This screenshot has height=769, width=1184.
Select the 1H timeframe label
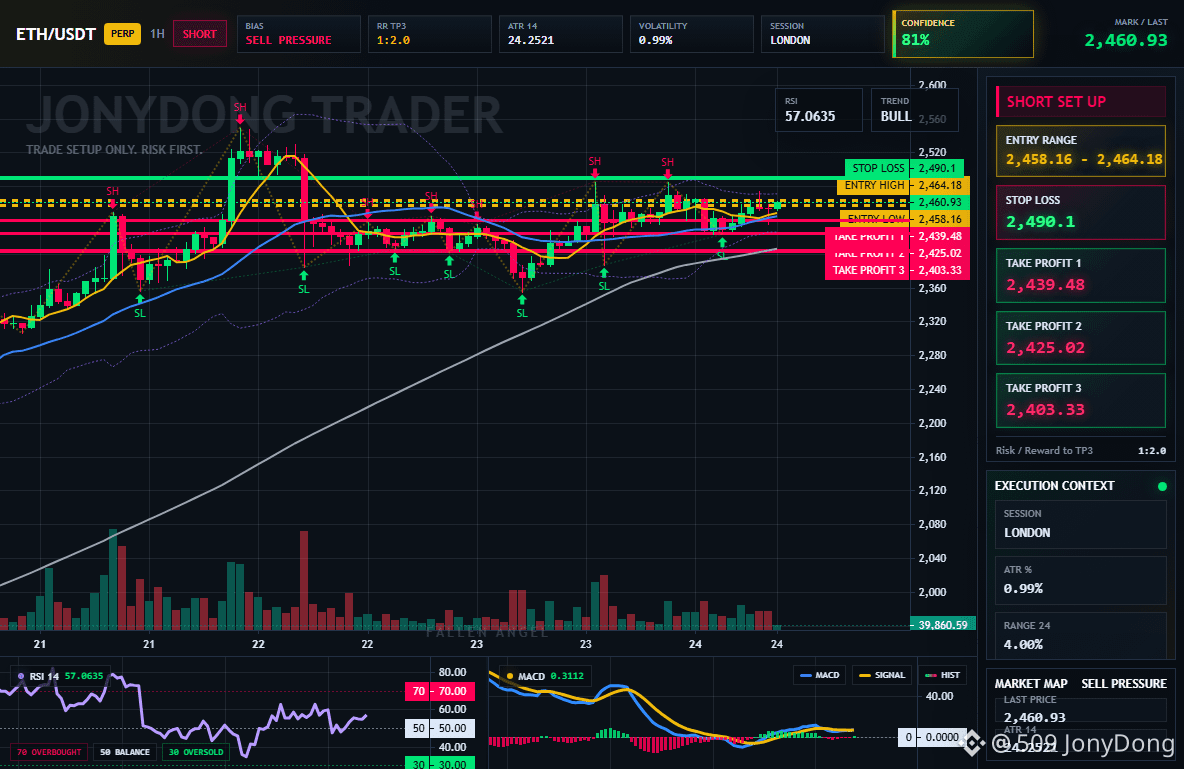point(157,34)
